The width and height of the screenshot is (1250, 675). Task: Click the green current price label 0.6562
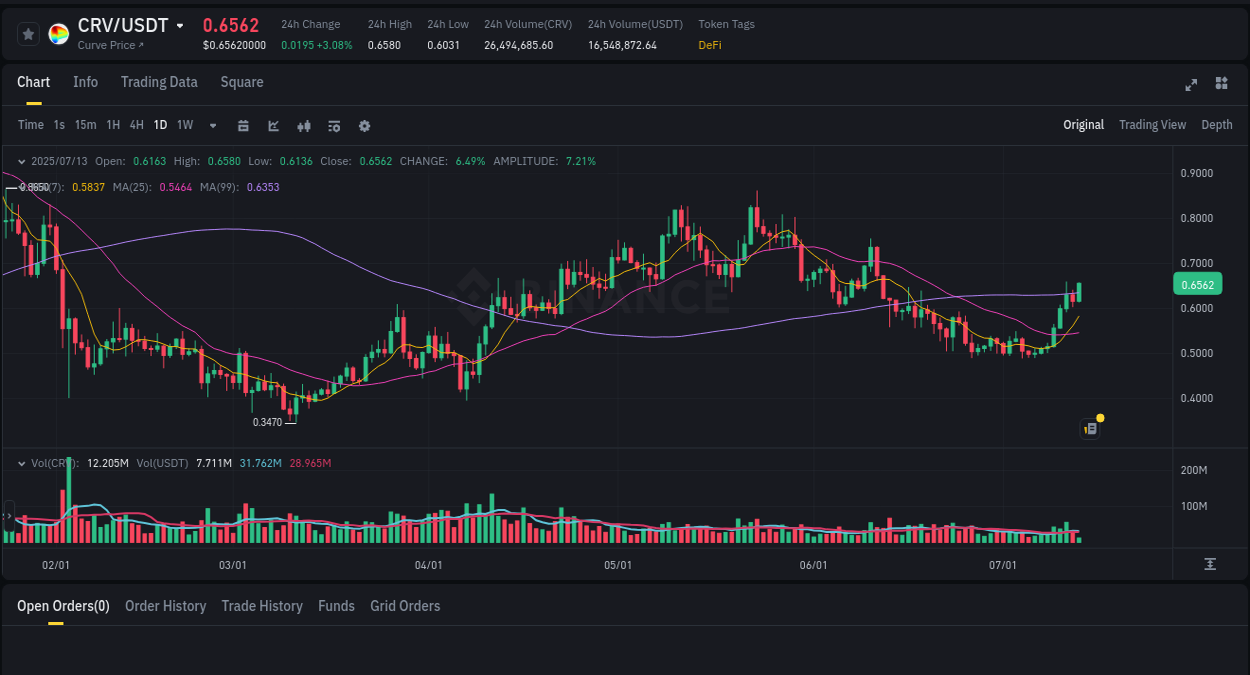click(x=1197, y=284)
